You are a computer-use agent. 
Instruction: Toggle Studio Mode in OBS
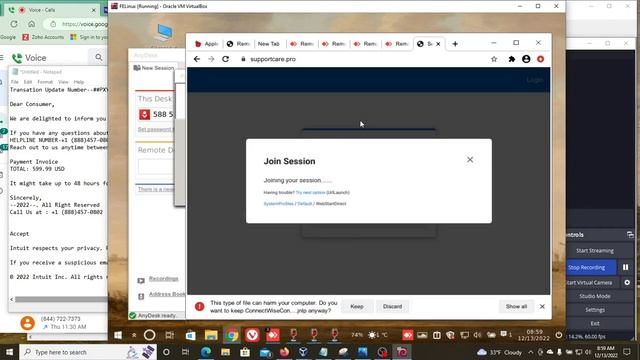(595, 296)
